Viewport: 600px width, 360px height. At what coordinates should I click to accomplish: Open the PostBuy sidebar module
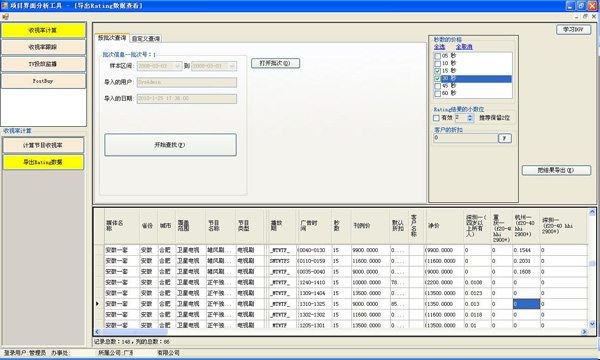click(x=43, y=81)
